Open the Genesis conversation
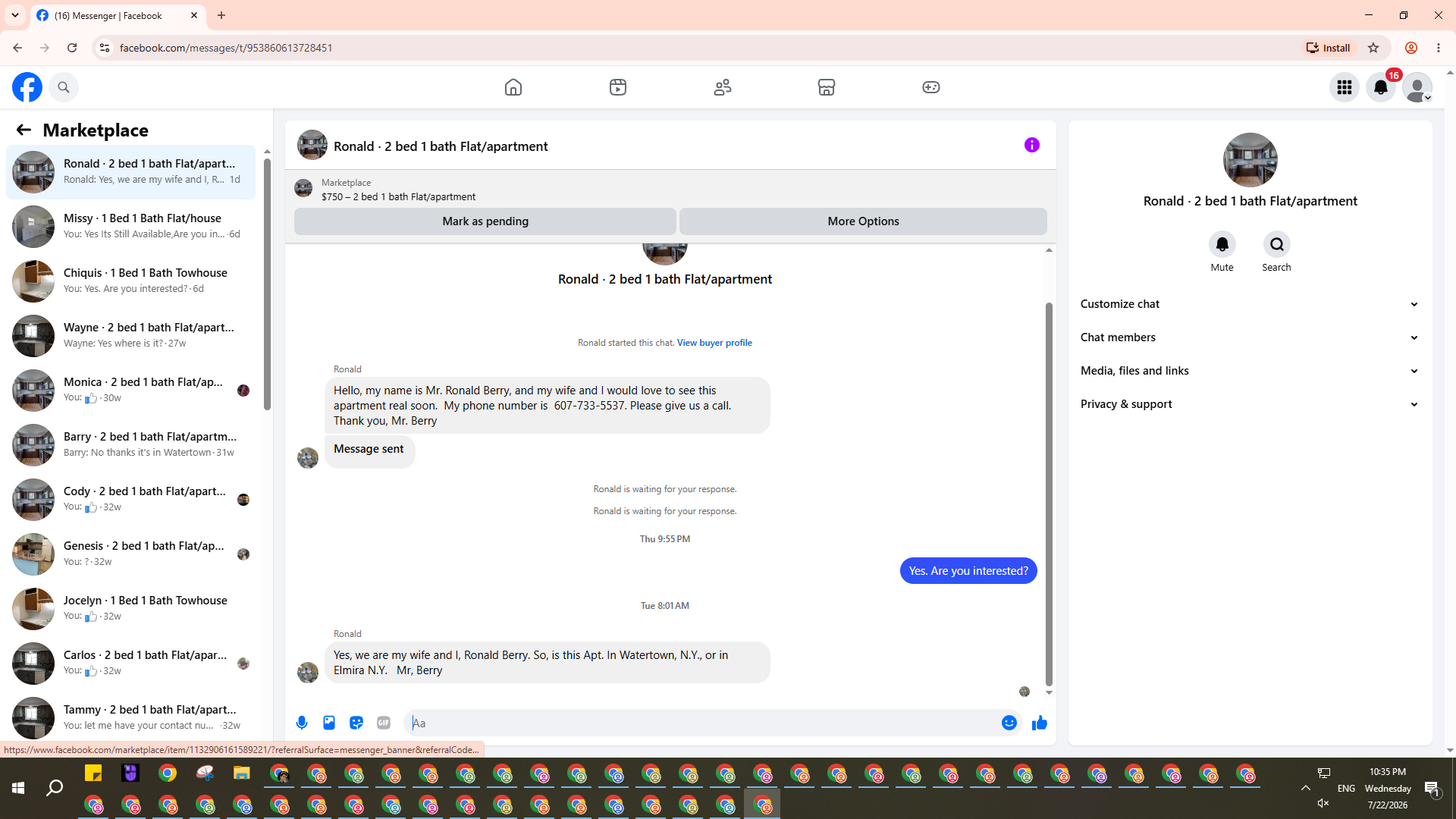1456x819 pixels. coord(130,554)
